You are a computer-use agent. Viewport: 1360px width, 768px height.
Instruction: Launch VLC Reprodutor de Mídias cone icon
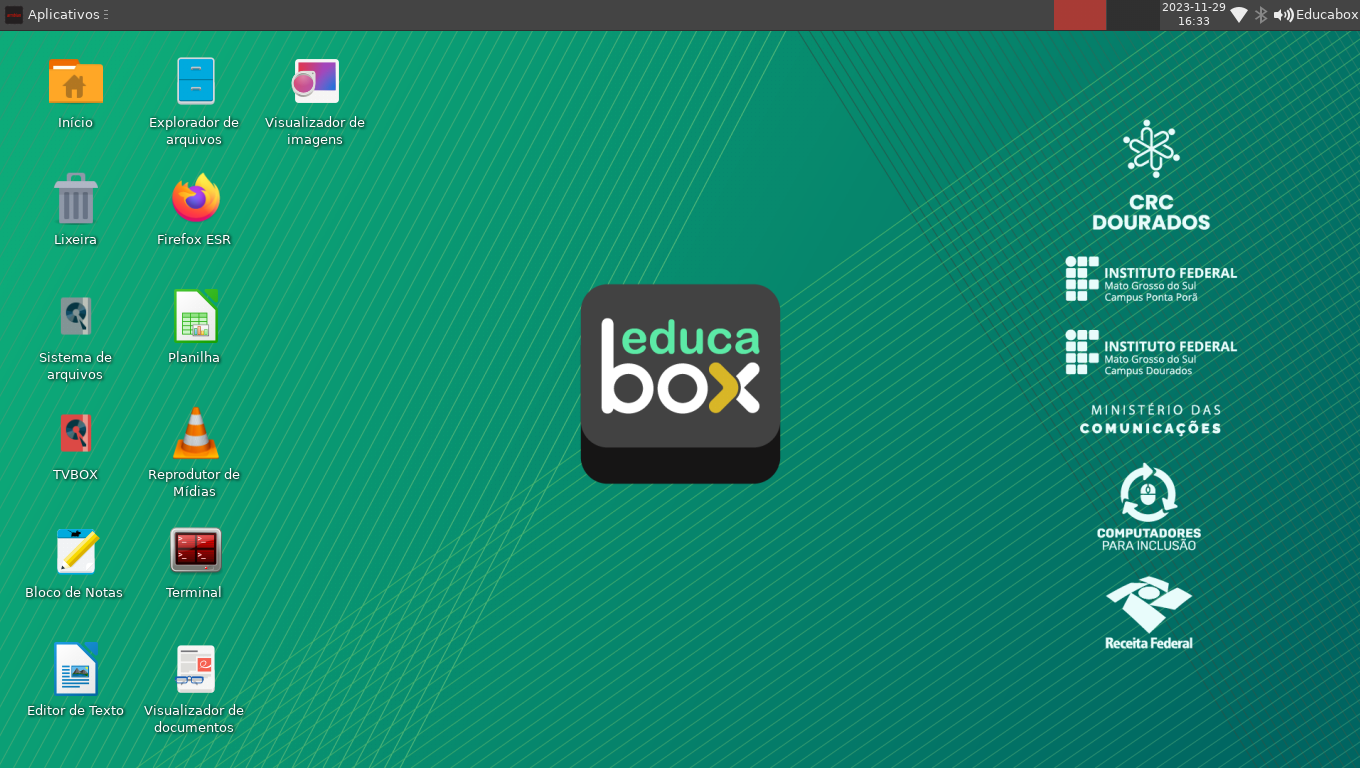(195, 433)
